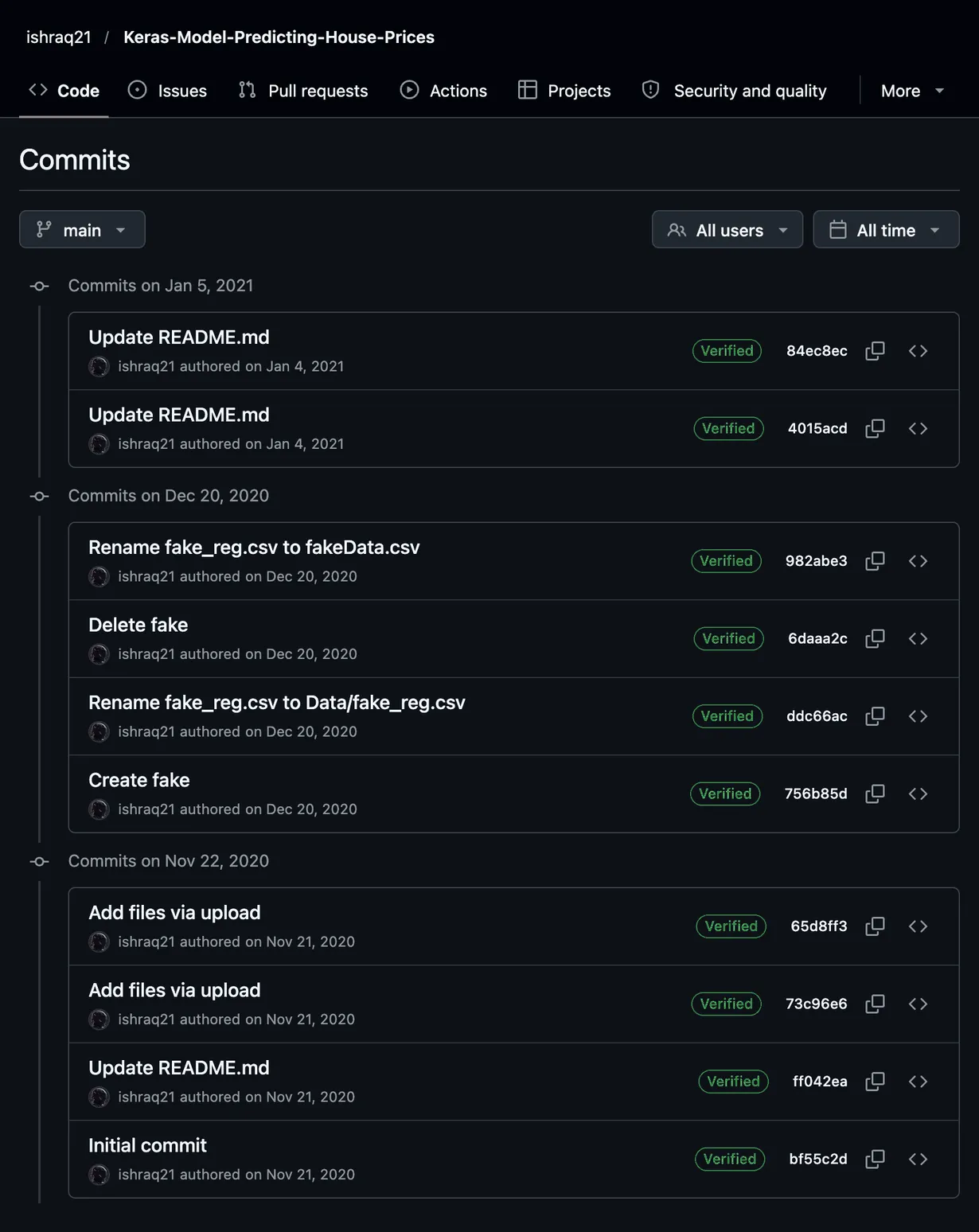
Task: Open Keras-Model-Predicting-House-Prices repository link
Action: [279, 37]
